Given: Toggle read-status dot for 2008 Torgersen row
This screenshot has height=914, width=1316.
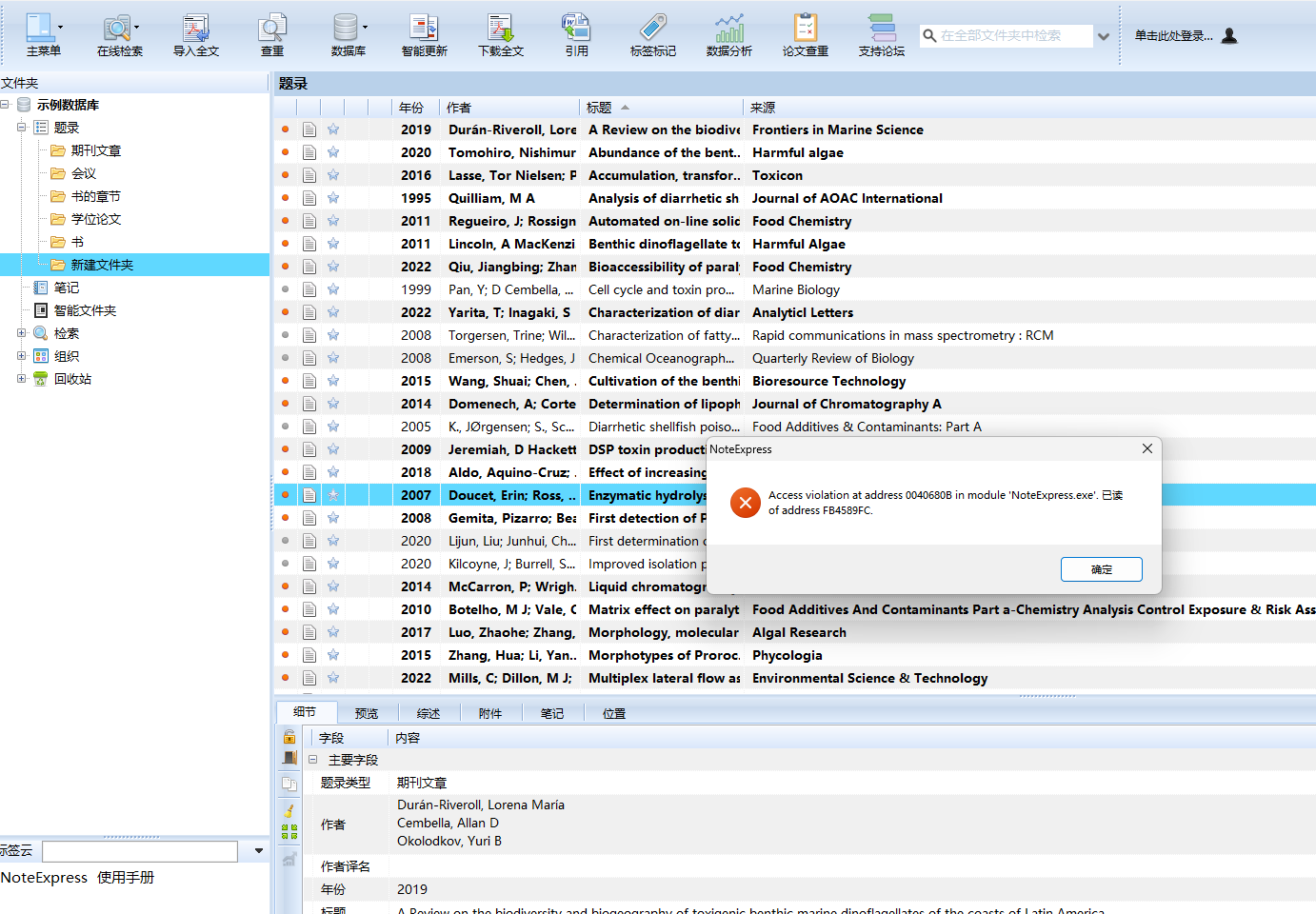Looking at the screenshot, I should (x=285, y=335).
